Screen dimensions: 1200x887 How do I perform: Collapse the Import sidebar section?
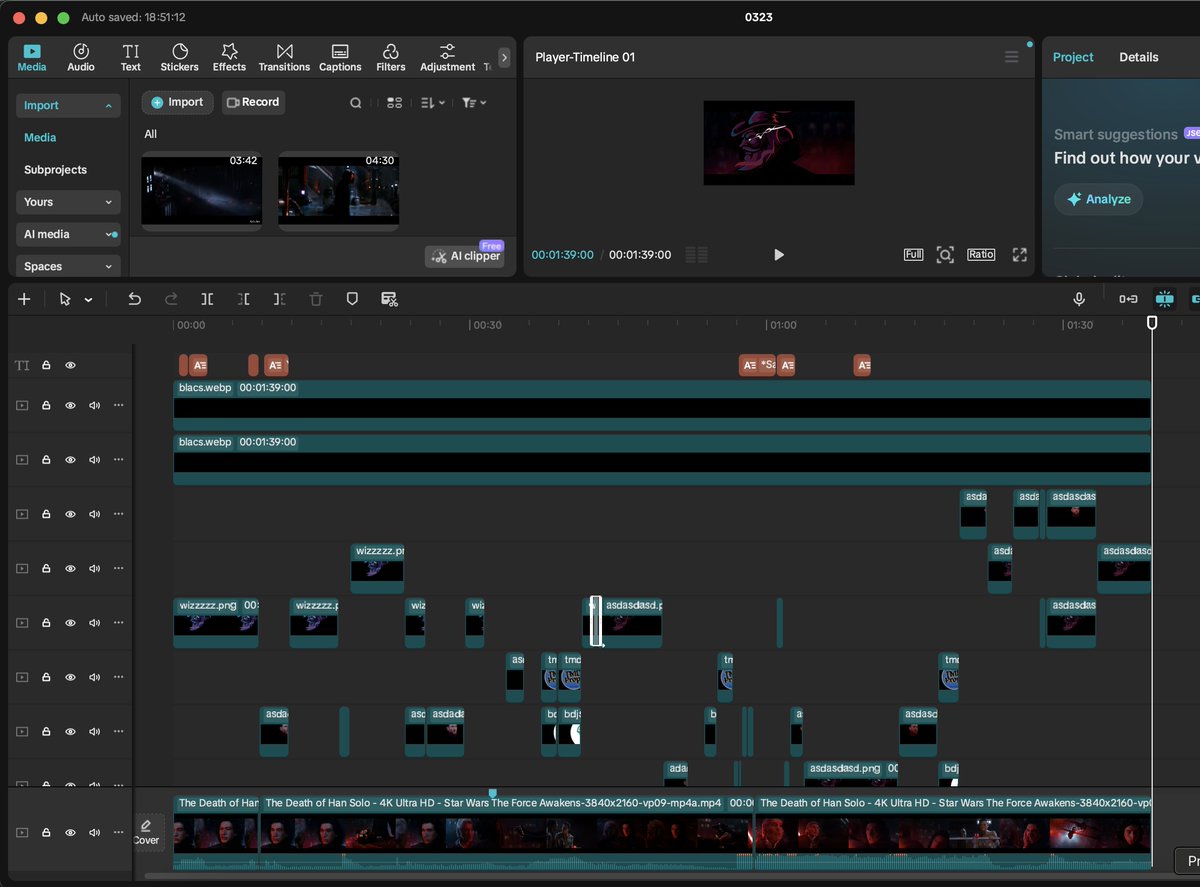point(68,105)
